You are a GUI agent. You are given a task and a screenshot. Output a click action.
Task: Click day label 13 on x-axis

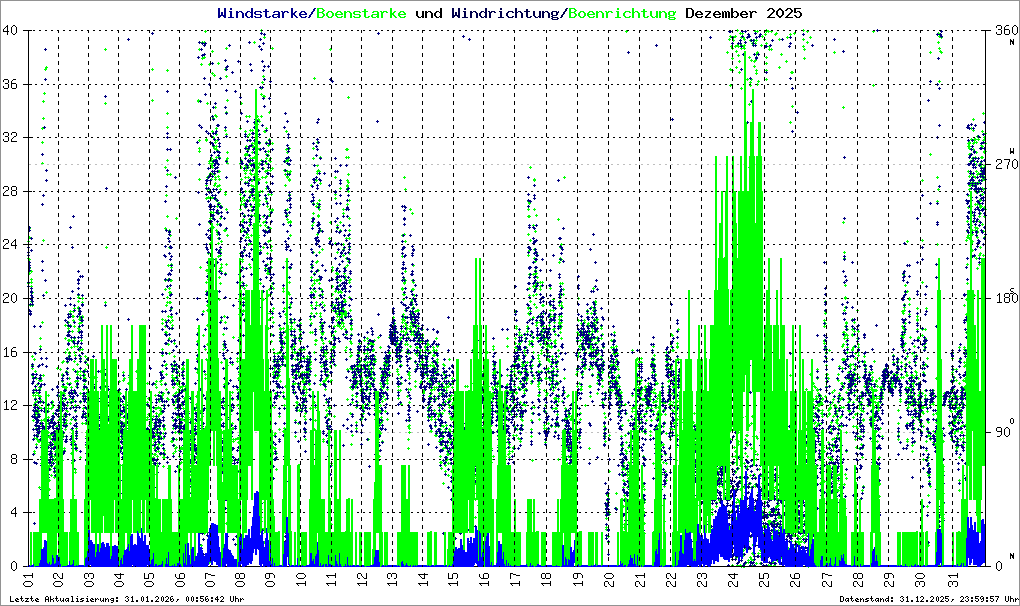392,579
